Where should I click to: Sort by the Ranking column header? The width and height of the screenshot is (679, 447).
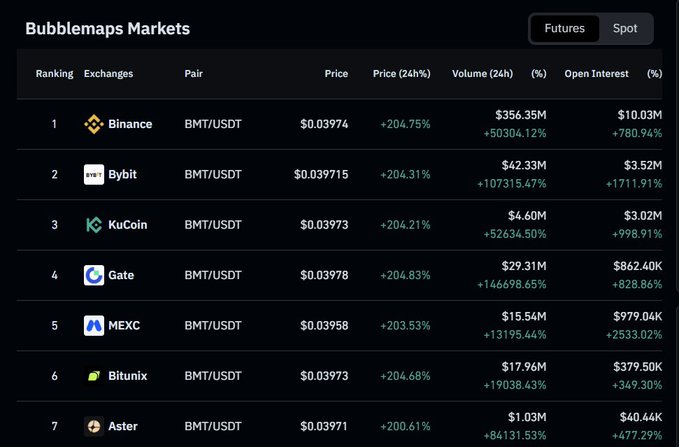point(55,74)
